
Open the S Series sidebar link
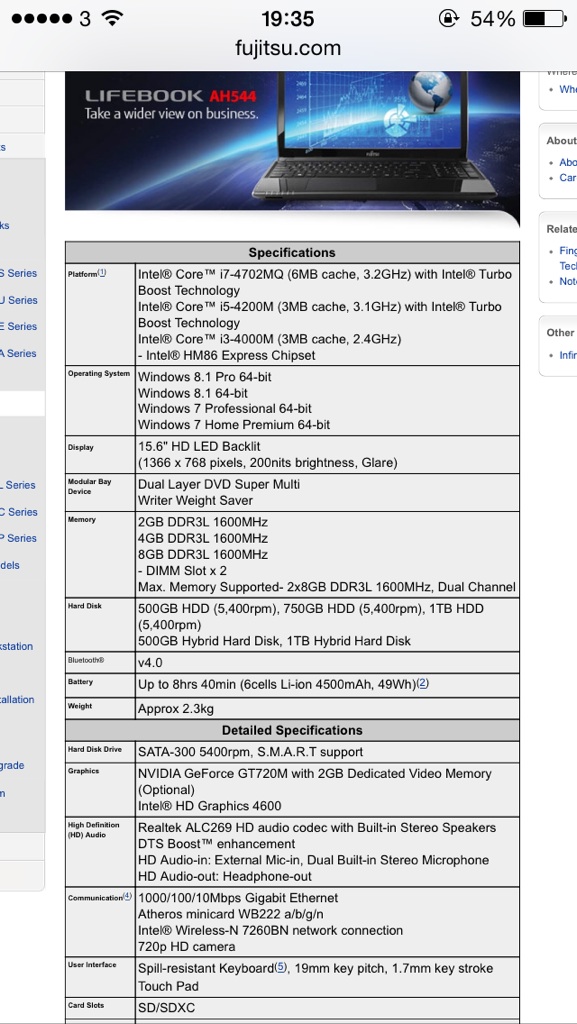(18, 273)
